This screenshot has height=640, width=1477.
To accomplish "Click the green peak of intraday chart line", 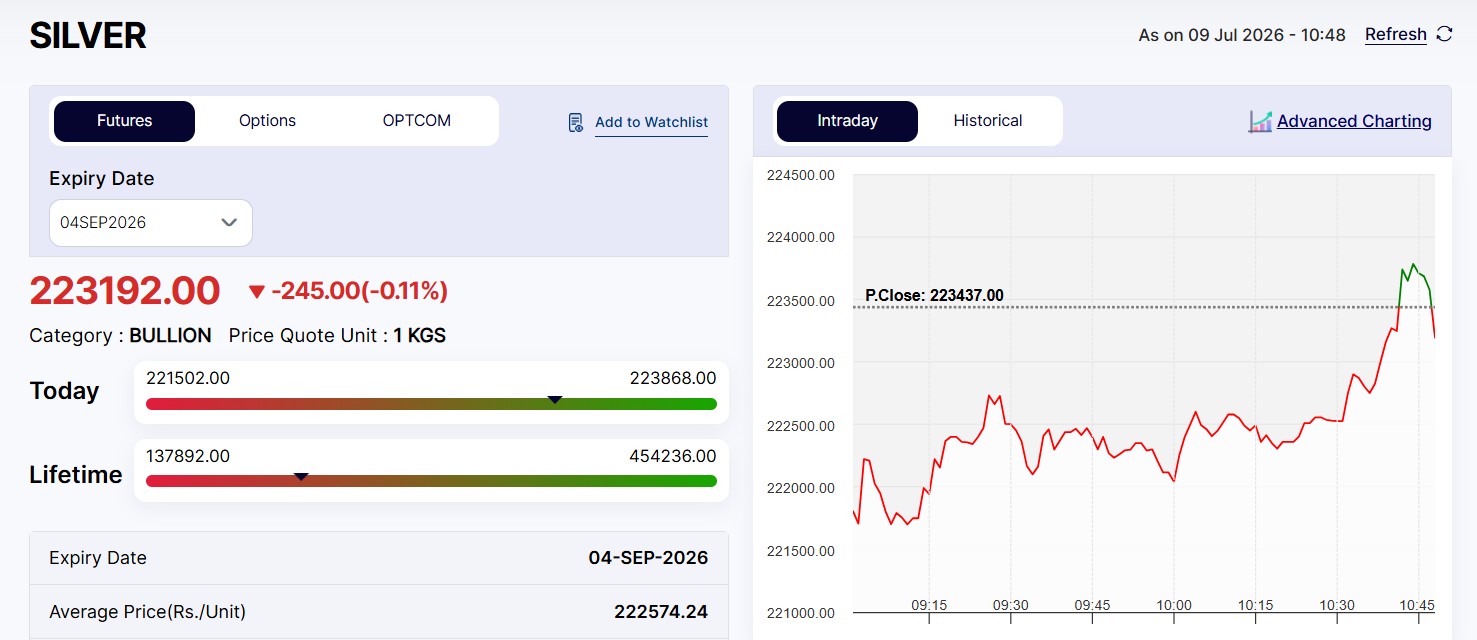I will tap(1413, 265).
